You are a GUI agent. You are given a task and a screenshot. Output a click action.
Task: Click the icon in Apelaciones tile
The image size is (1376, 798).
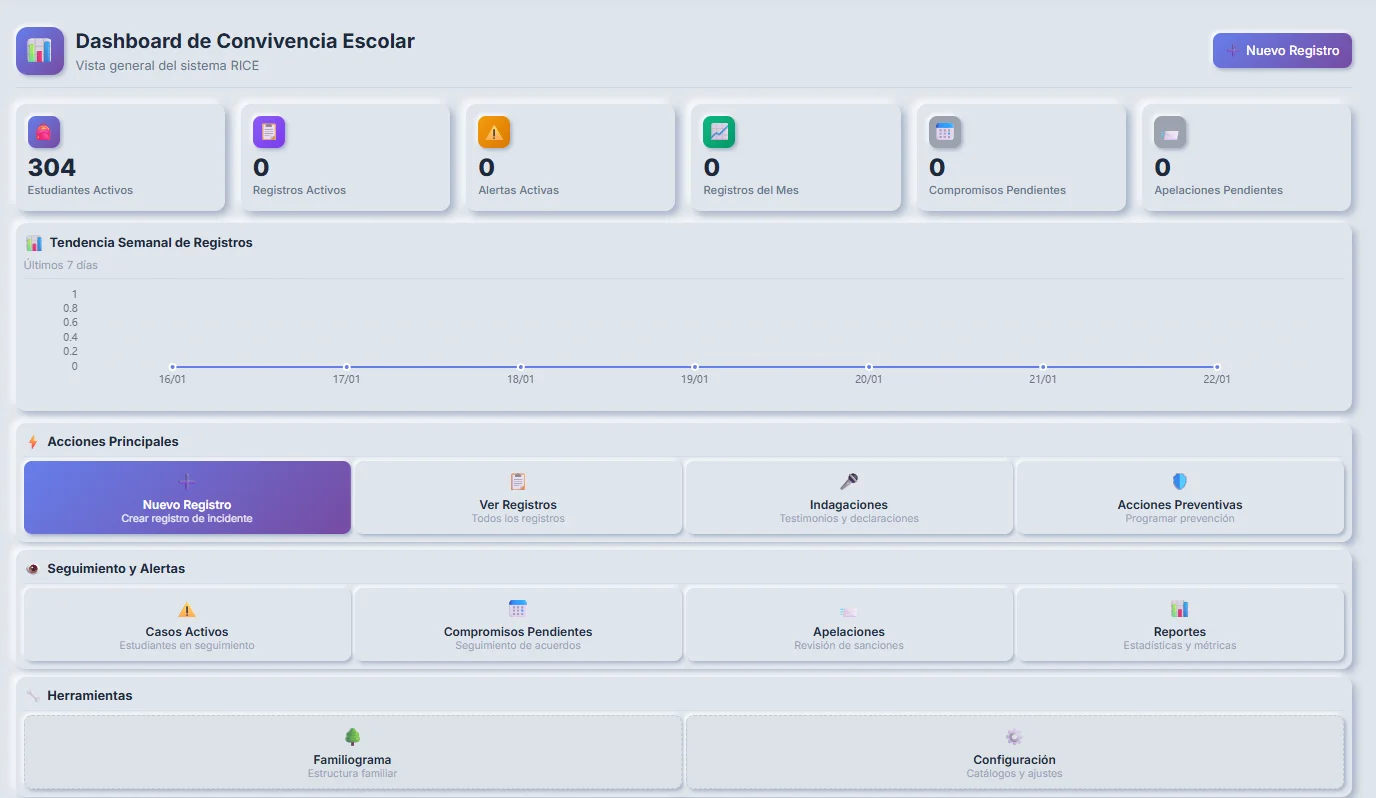[849, 611]
